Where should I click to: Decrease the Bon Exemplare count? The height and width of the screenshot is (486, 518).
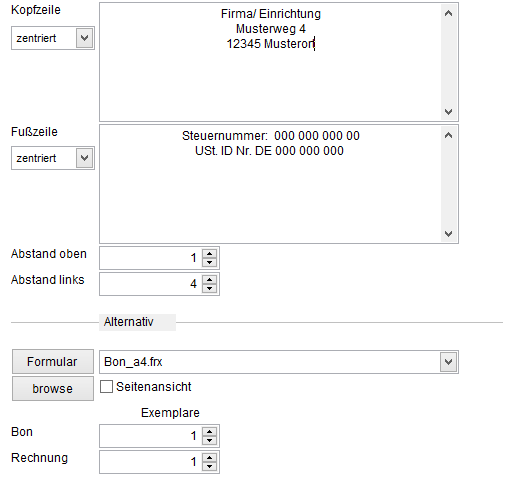pos(209,440)
